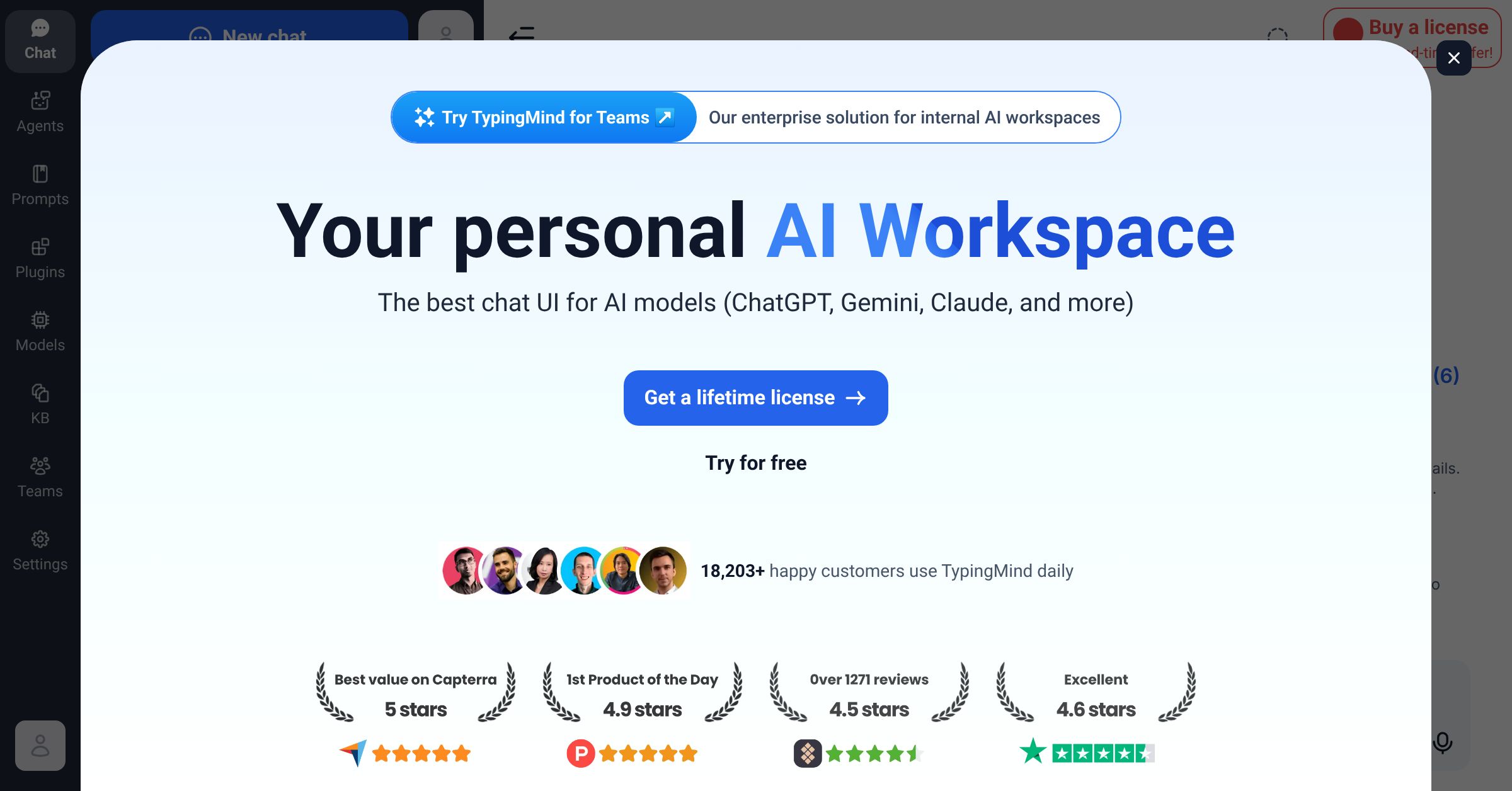Open the Teams section
1512x791 pixels.
tap(40, 479)
